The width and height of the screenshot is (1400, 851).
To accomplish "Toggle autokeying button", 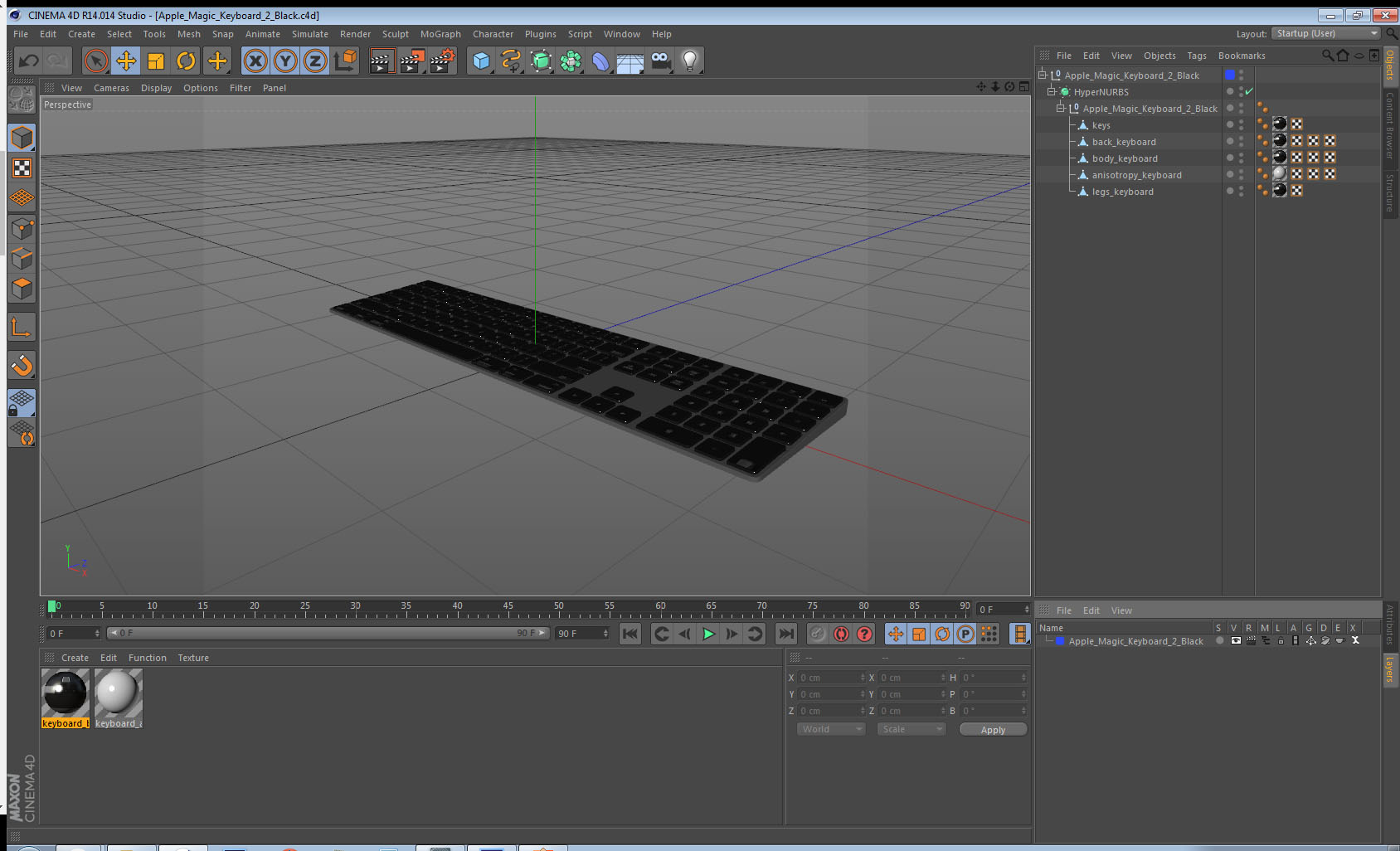I will (x=841, y=634).
